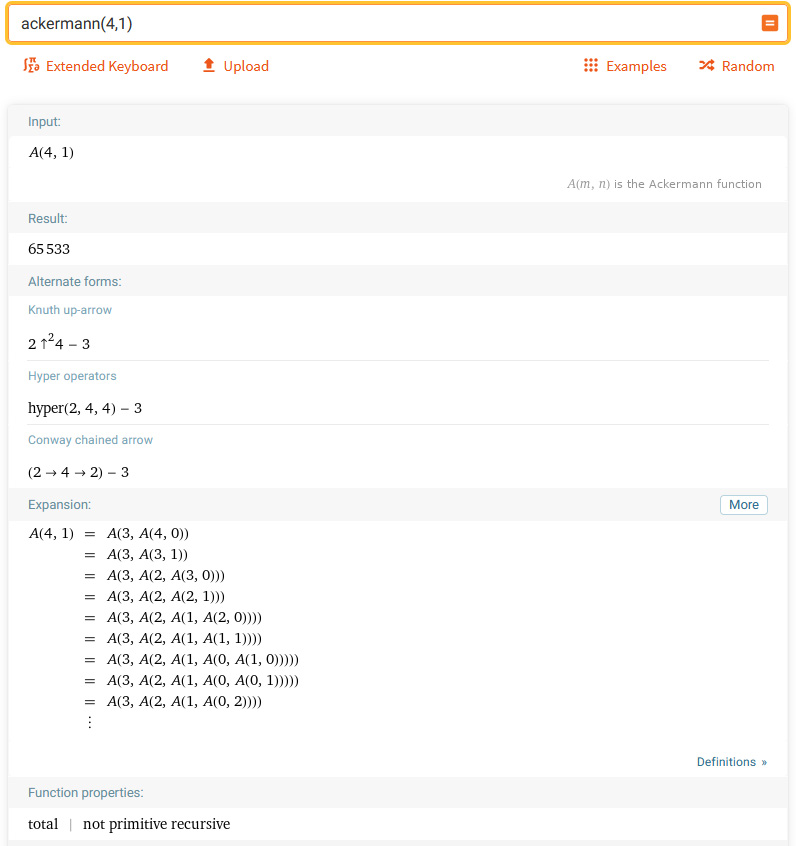Select the result value 65533
The image size is (796, 846).
pyautogui.click(x=49, y=249)
